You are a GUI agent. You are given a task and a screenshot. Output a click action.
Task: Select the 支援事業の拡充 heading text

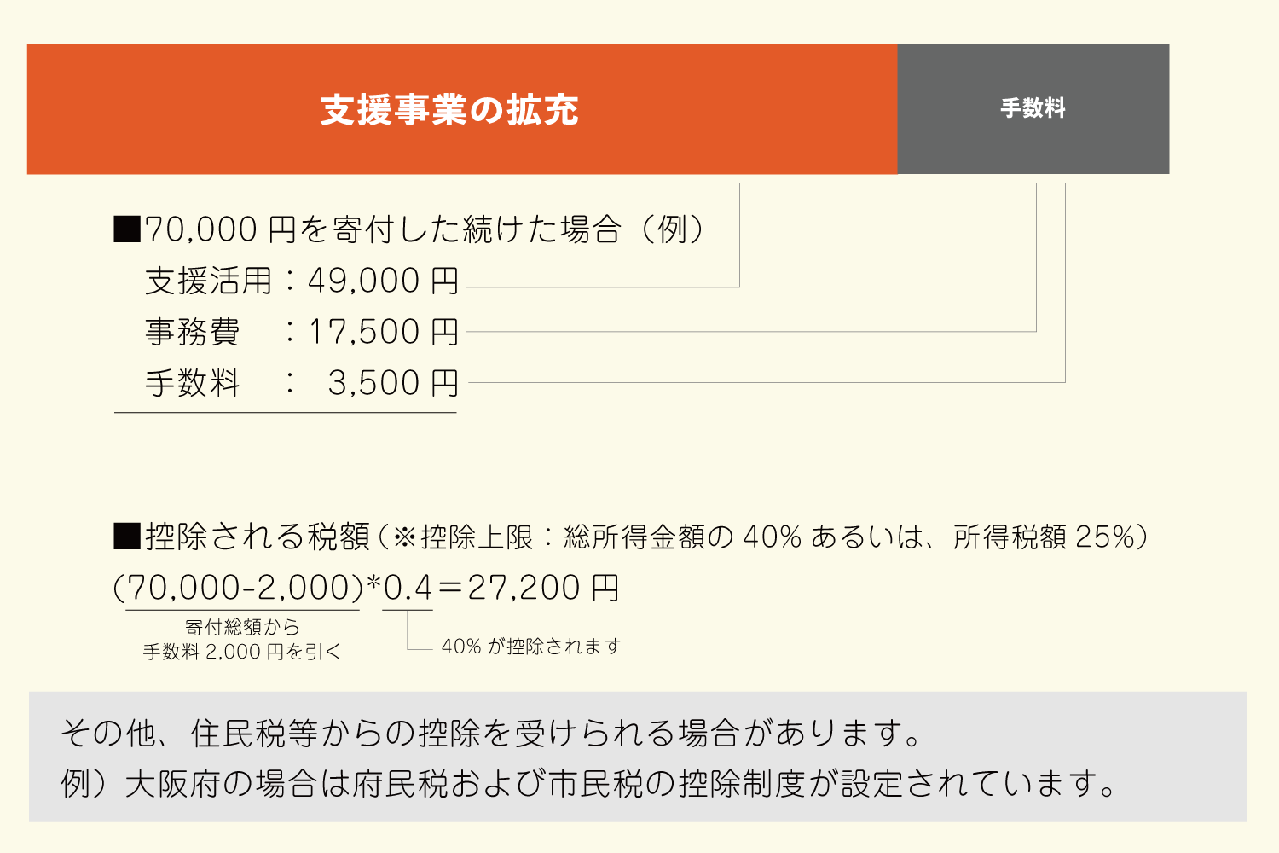coord(450,110)
